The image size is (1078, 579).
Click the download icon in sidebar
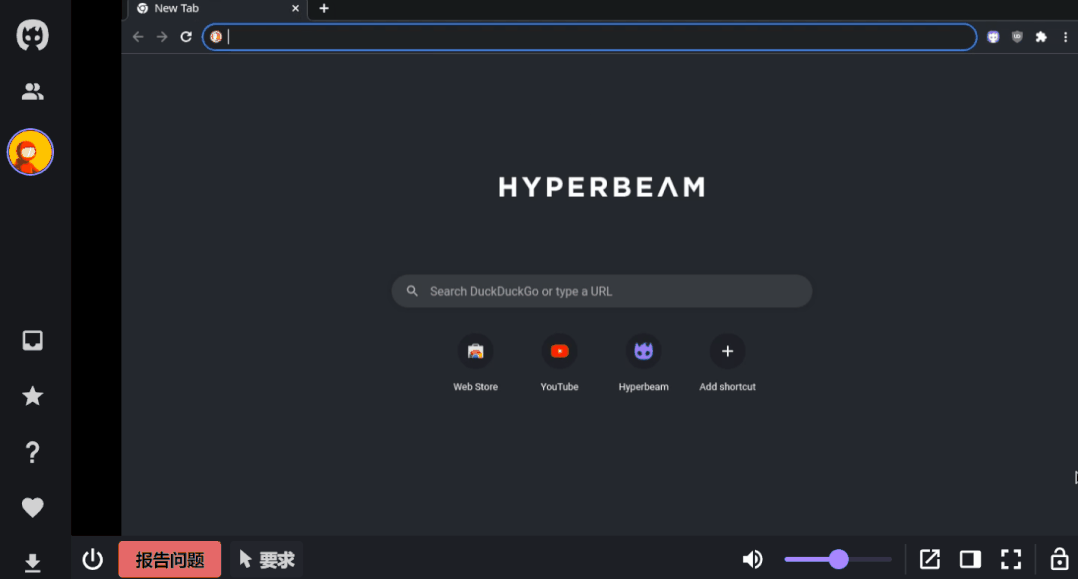(32, 563)
